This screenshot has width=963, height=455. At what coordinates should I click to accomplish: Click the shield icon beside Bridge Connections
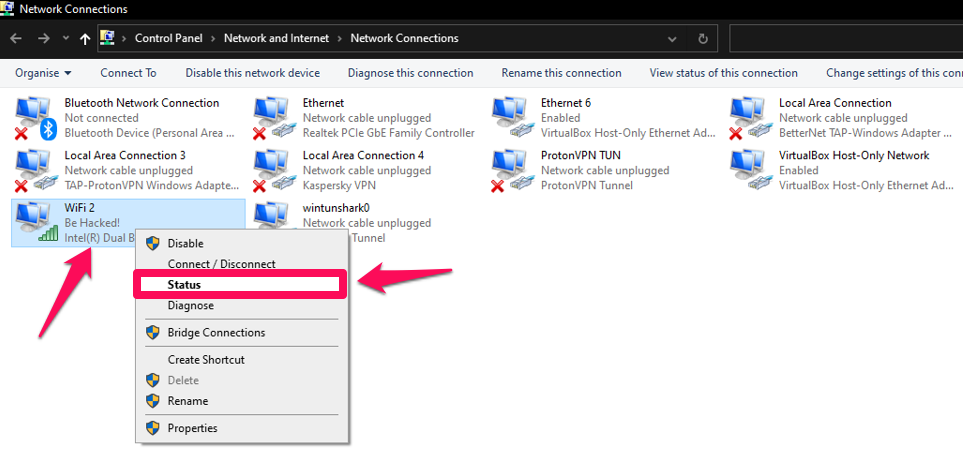pos(152,332)
